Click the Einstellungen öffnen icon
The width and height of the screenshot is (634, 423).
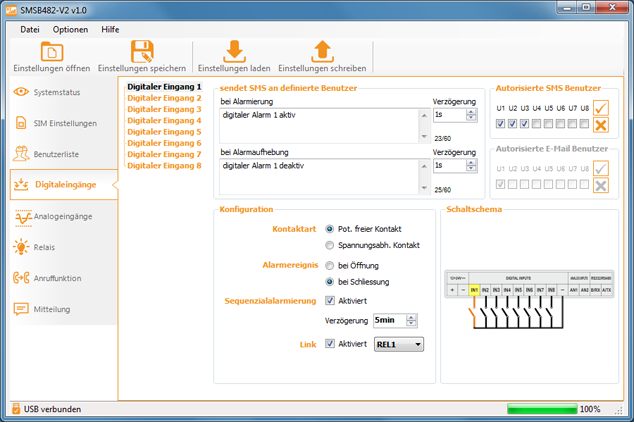tap(51, 52)
